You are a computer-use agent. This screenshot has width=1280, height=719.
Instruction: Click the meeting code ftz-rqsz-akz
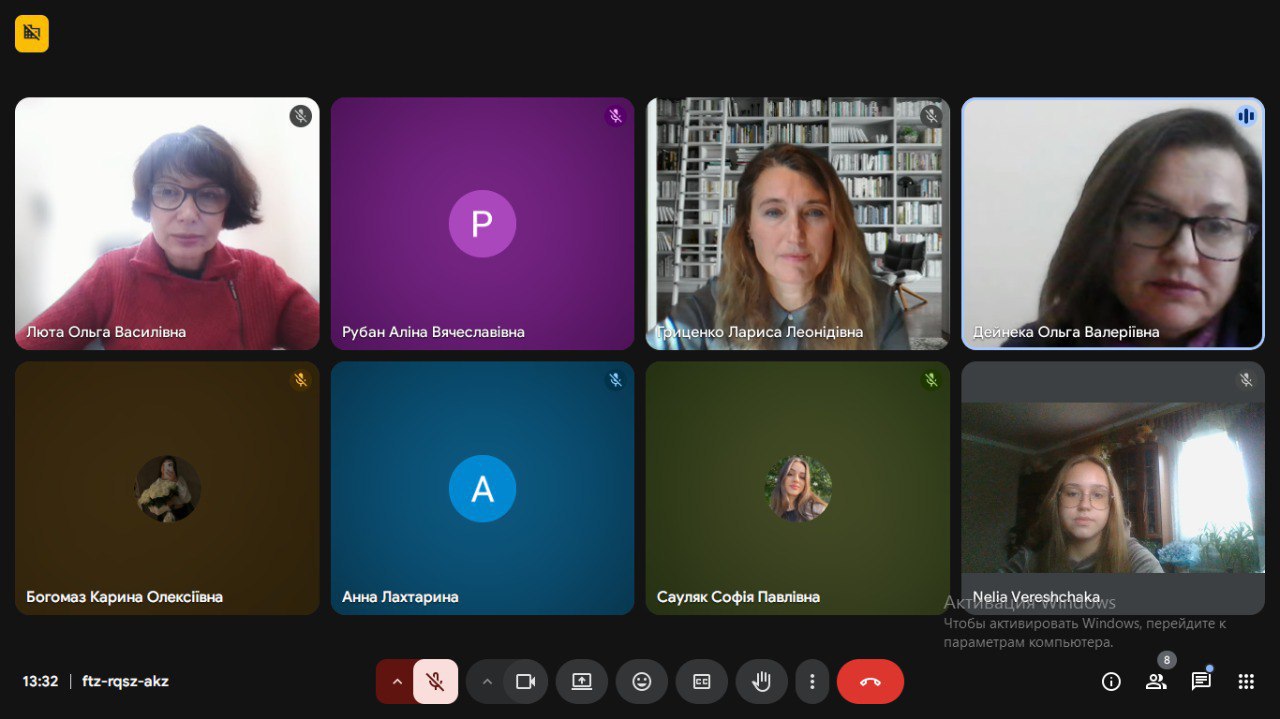[125, 682]
